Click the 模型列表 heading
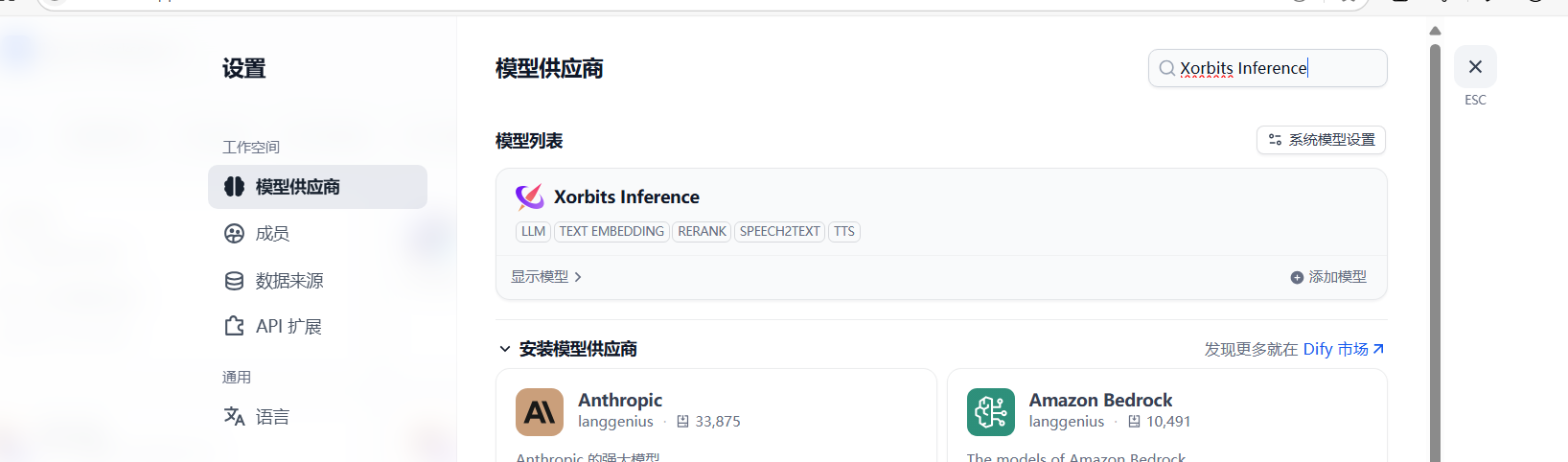This screenshot has height=462, width=1568. 529,141
